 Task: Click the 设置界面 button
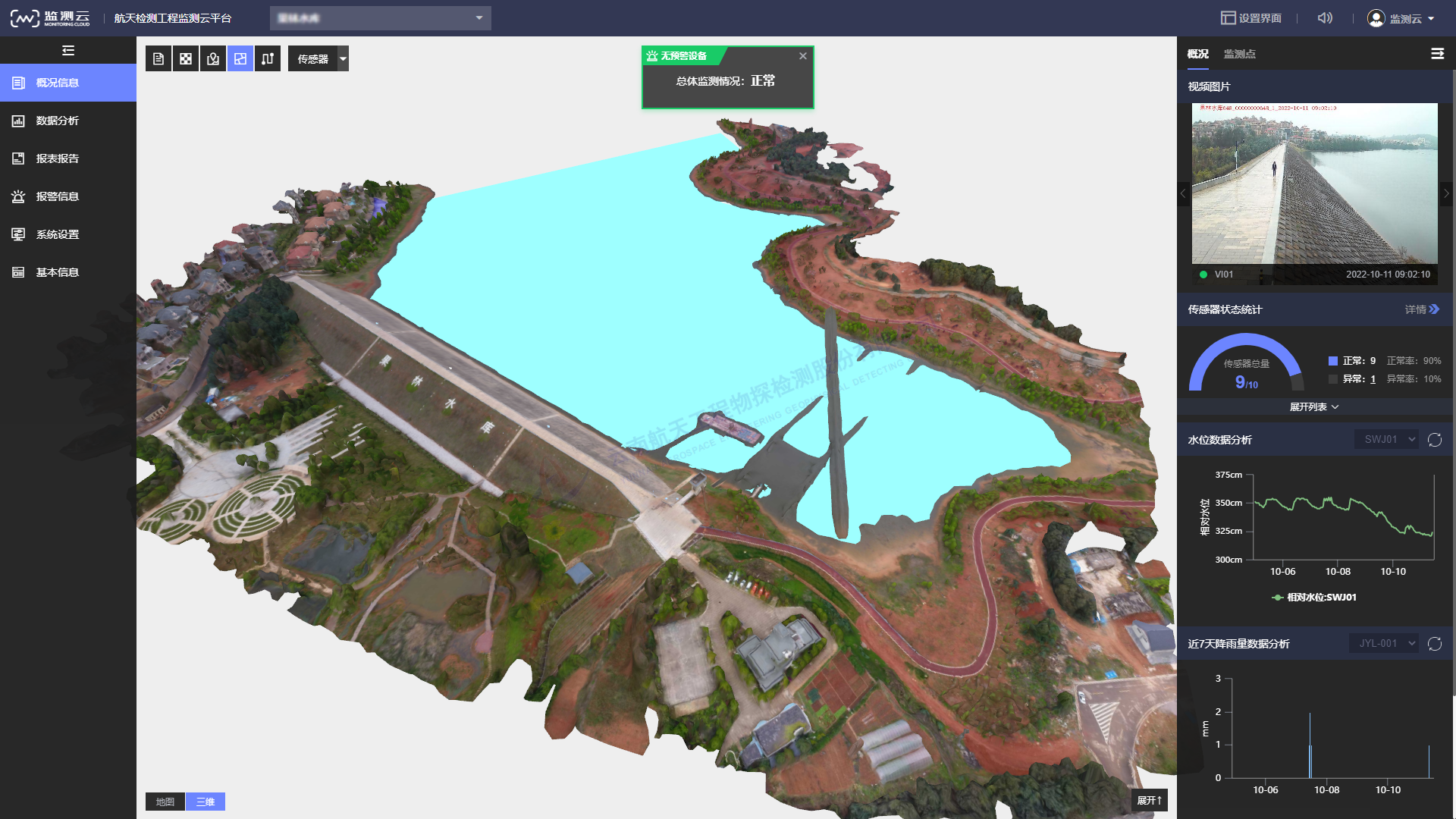tap(1251, 18)
